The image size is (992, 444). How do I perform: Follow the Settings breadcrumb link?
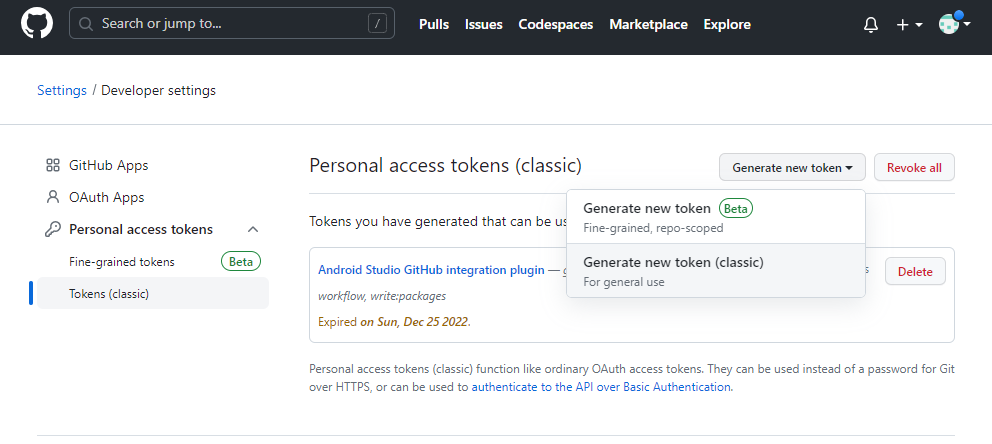click(62, 90)
